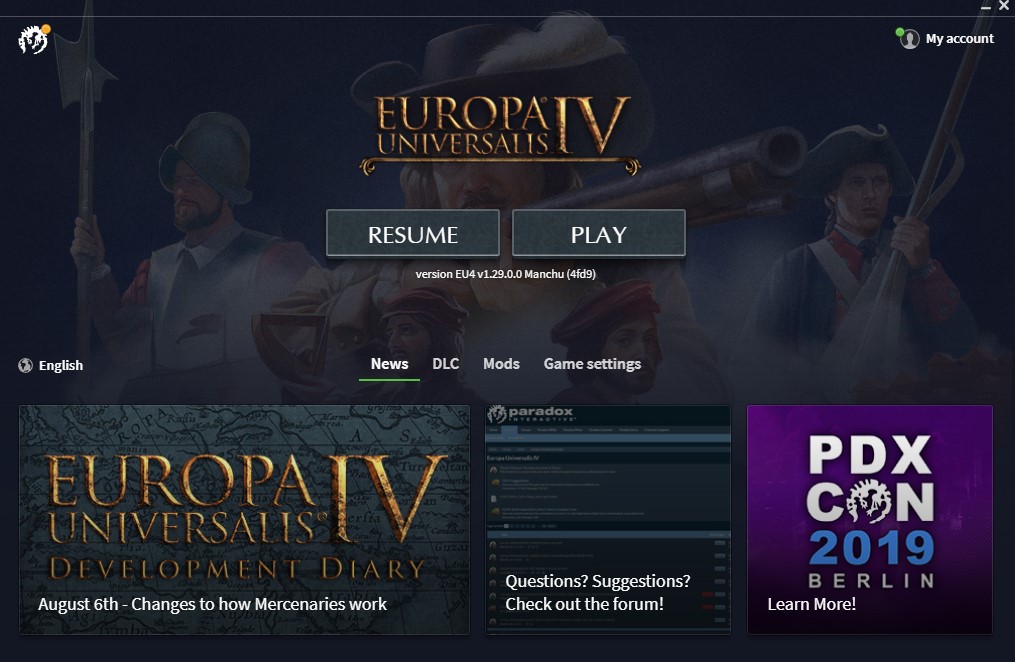Open the account avatar icon
The width and height of the screenshot is (1015, 662).
[909, 39]
